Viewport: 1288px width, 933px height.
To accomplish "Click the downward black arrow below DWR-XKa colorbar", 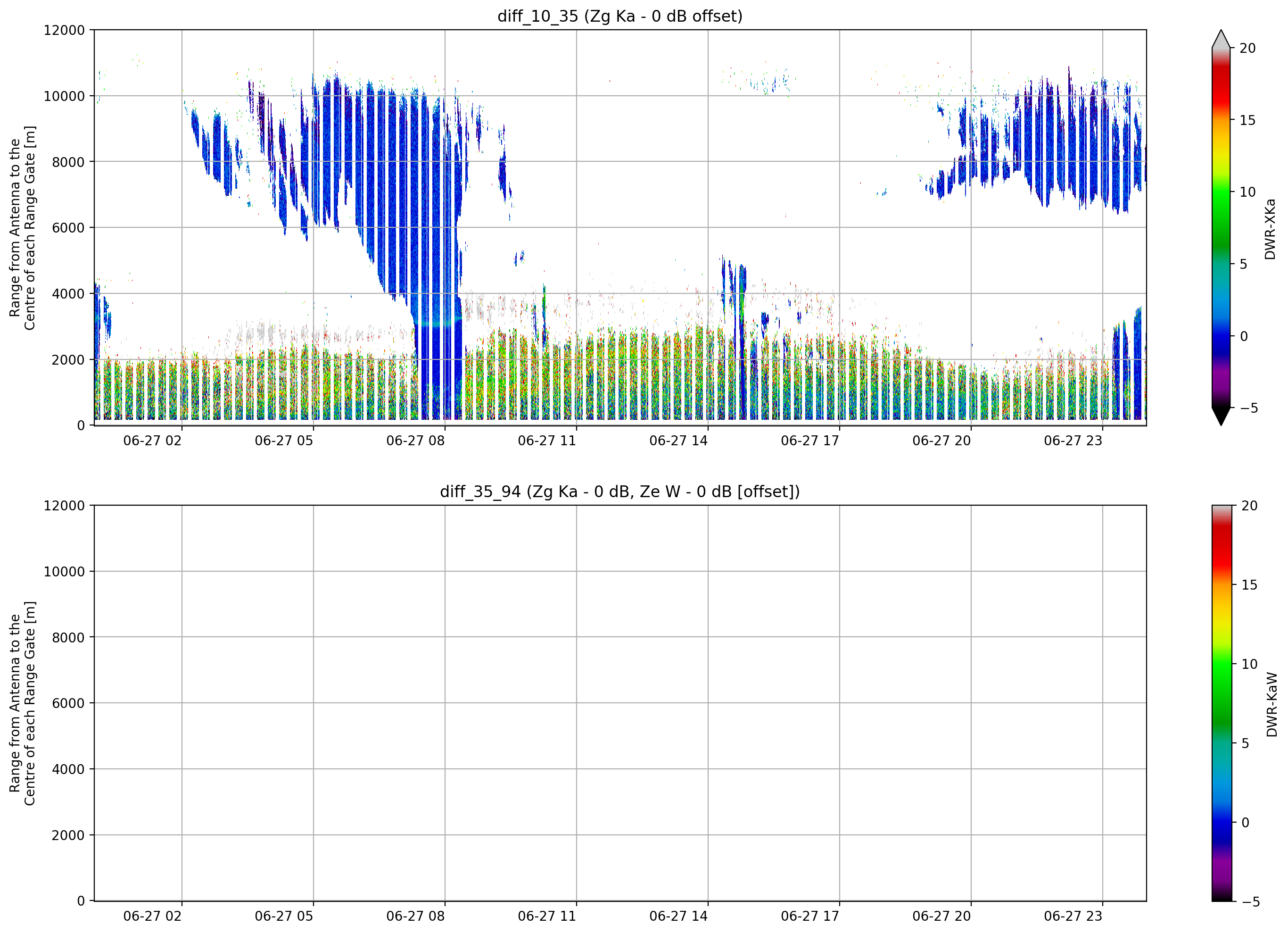I will (1221, 417).
